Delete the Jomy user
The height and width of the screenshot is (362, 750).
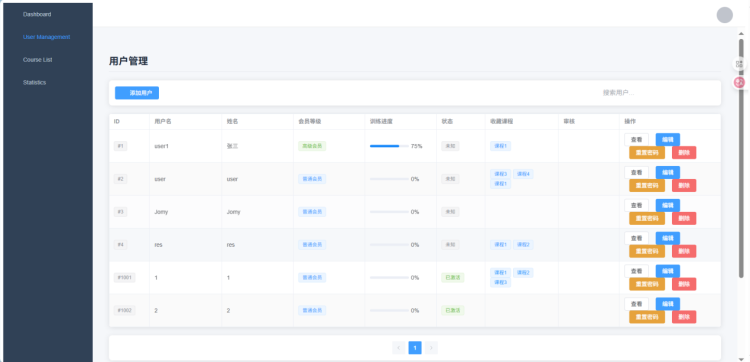point(684,219)
